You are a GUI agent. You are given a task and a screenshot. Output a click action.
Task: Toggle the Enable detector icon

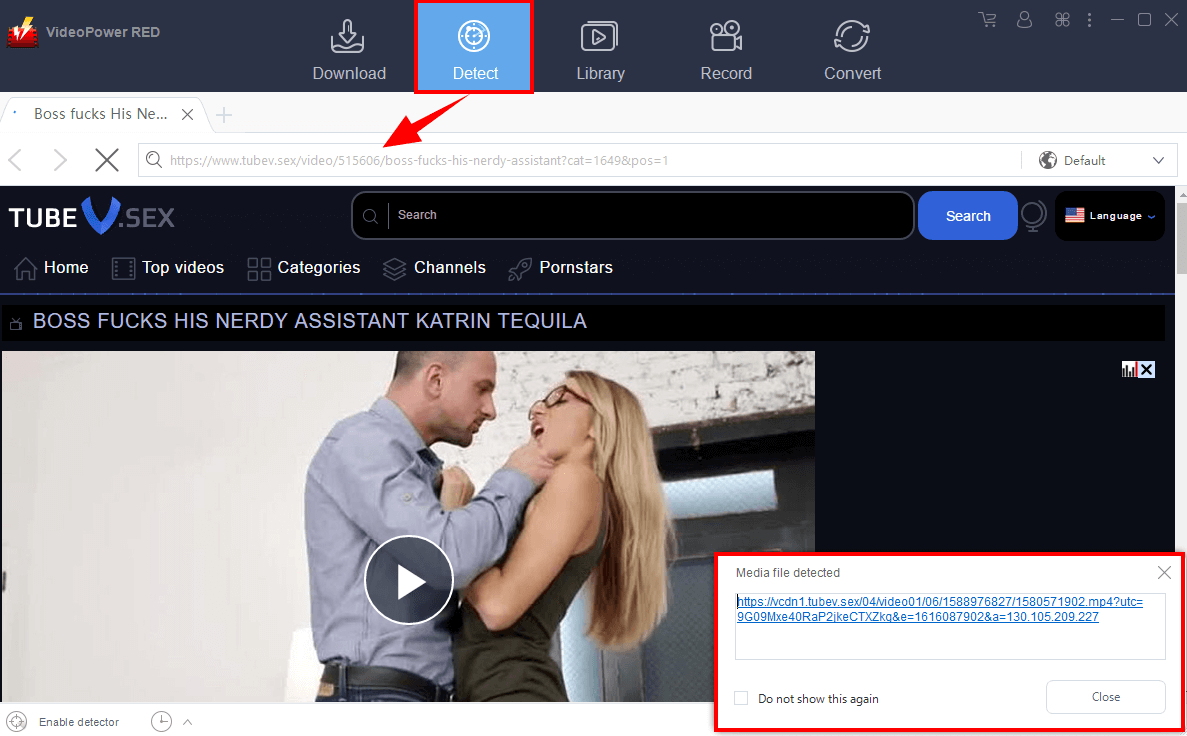(17, 722)
